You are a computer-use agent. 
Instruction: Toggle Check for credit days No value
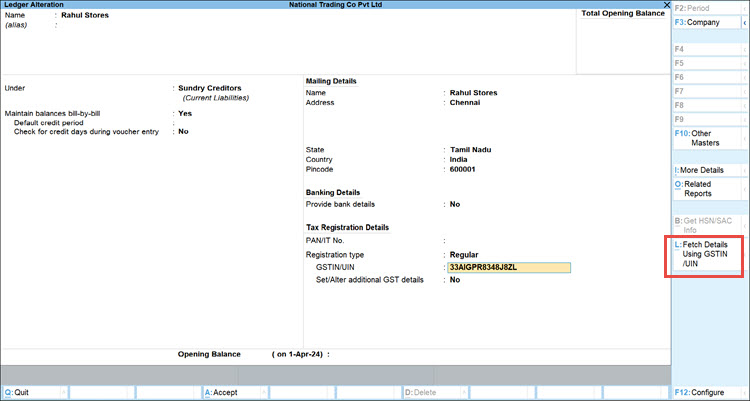click(183, 132)
